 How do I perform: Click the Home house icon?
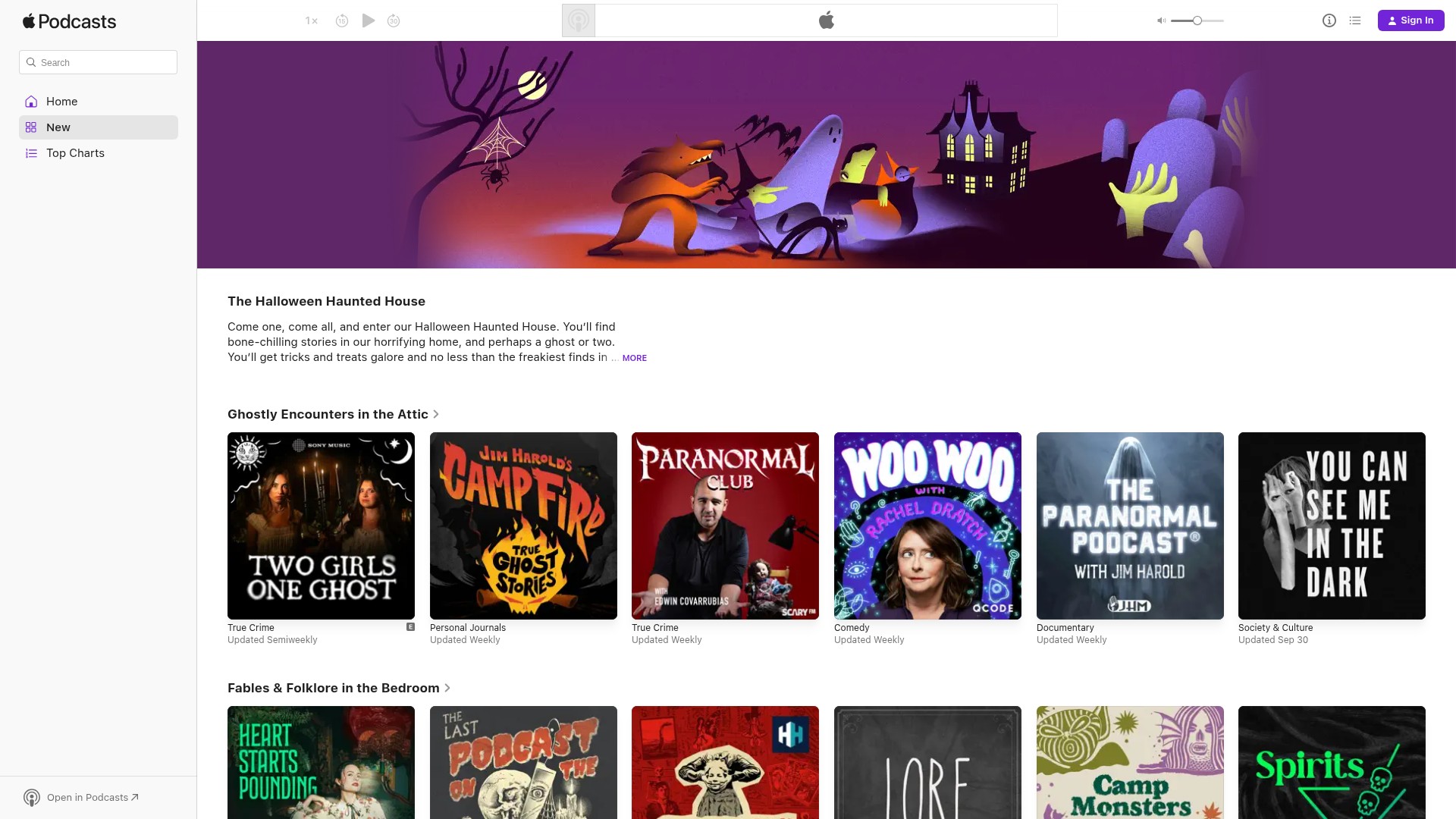pos(31,102)
